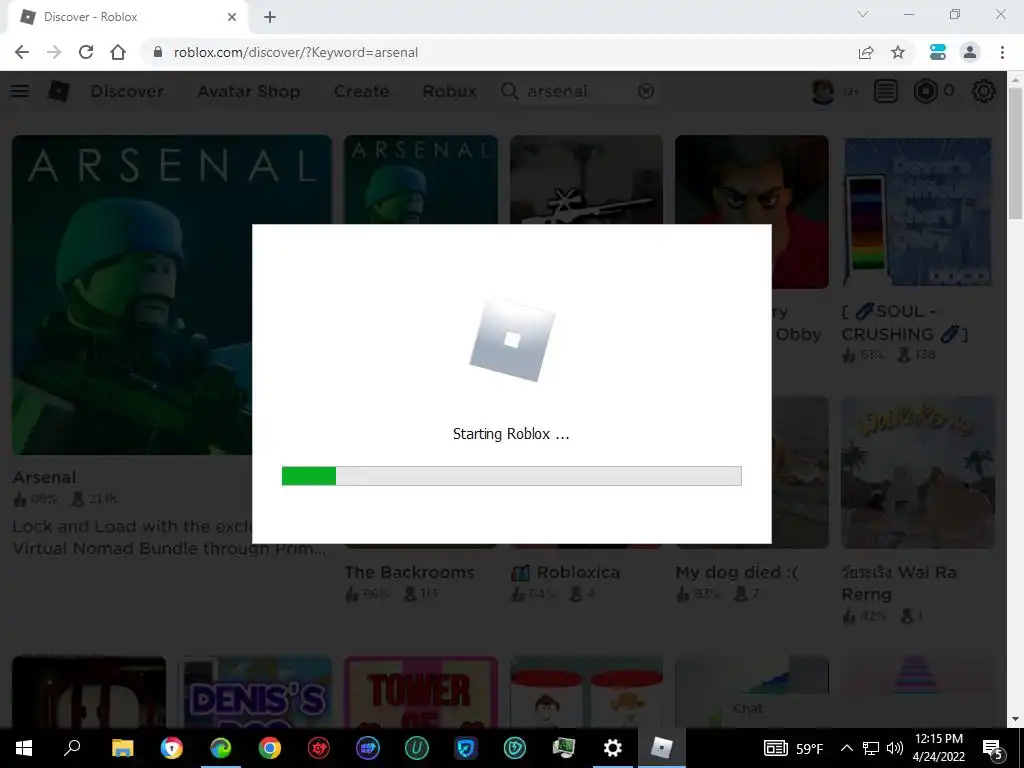The height and width of the screenshot is (768, 1024).
Task: Open the Tower game thumbnail
Action: point(421,692)
